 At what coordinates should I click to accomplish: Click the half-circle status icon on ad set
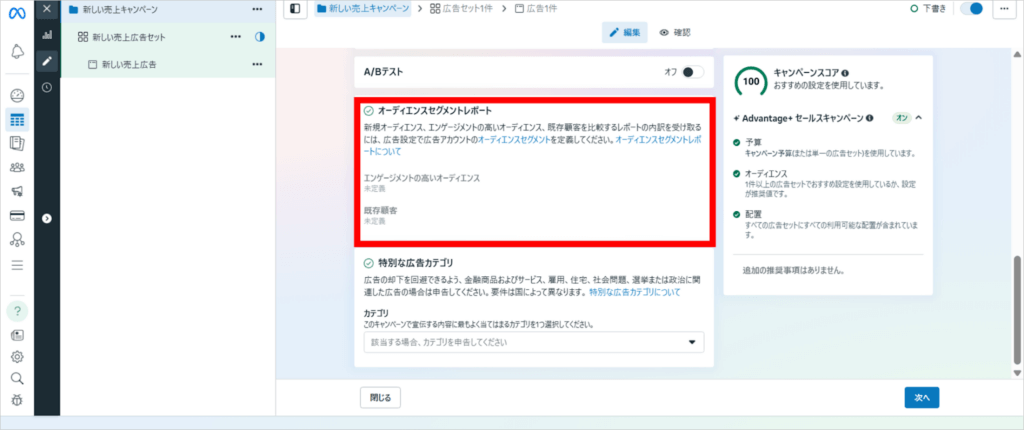coord(260,37)
